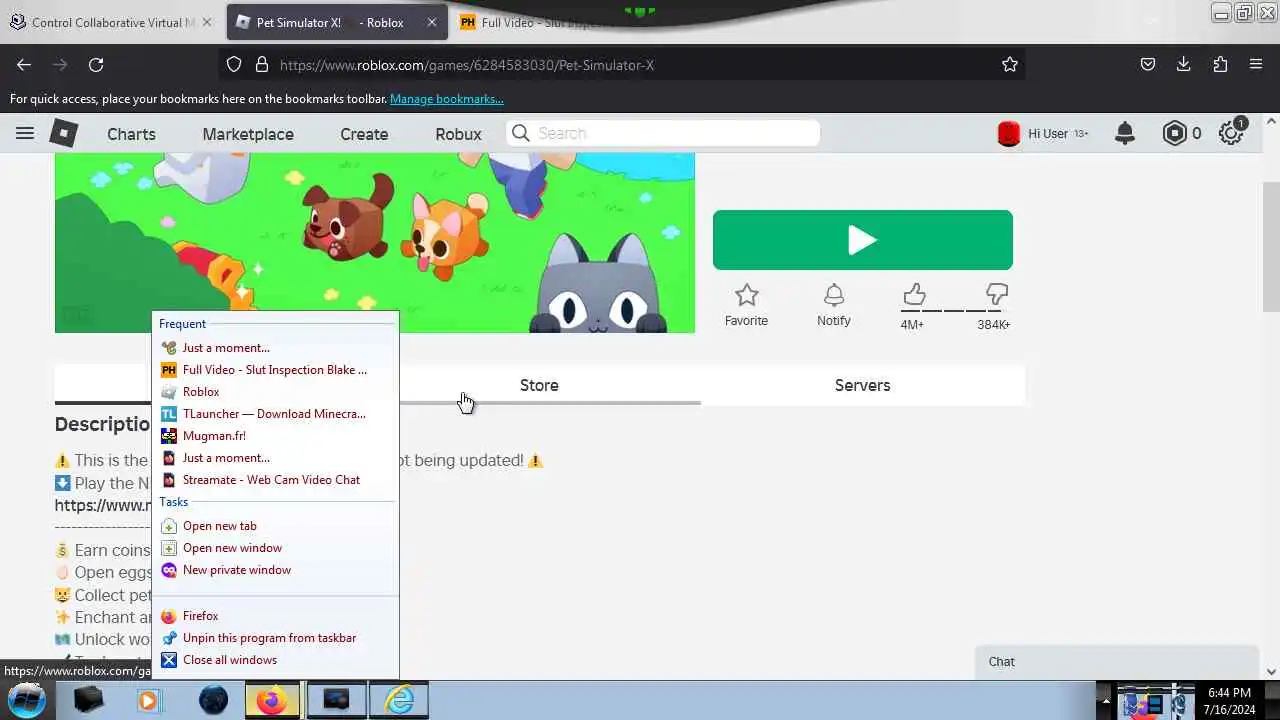Click the Hi User profile name
Viewport: 1280px width, 720px height.
[x=1048, y=133]
